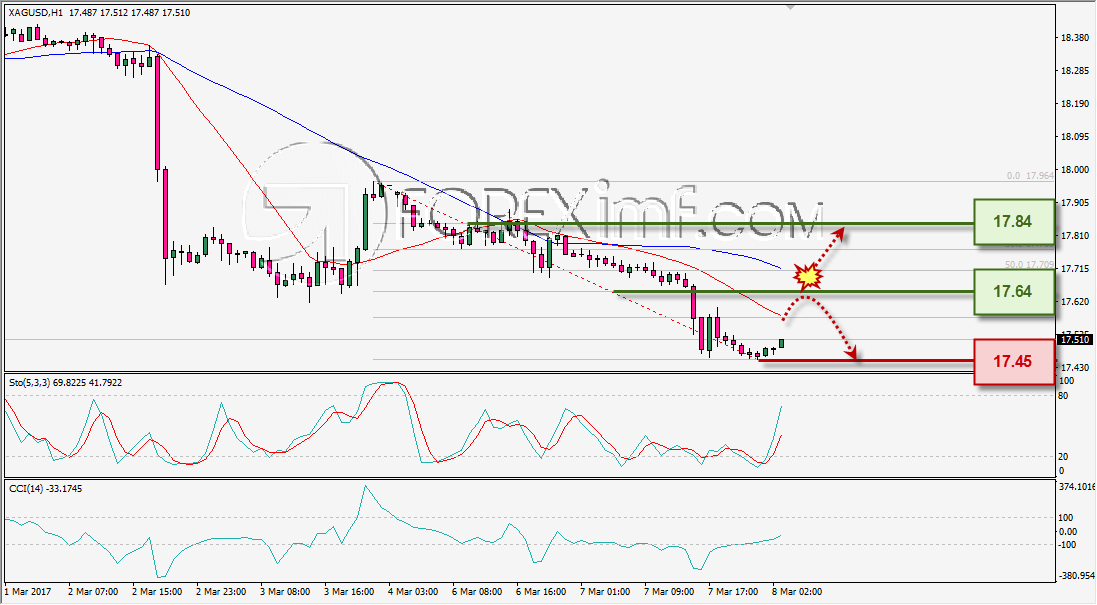1097x605 pixels.
Task: Select the CCI(14) indicator label
Action: coord(26,488)
